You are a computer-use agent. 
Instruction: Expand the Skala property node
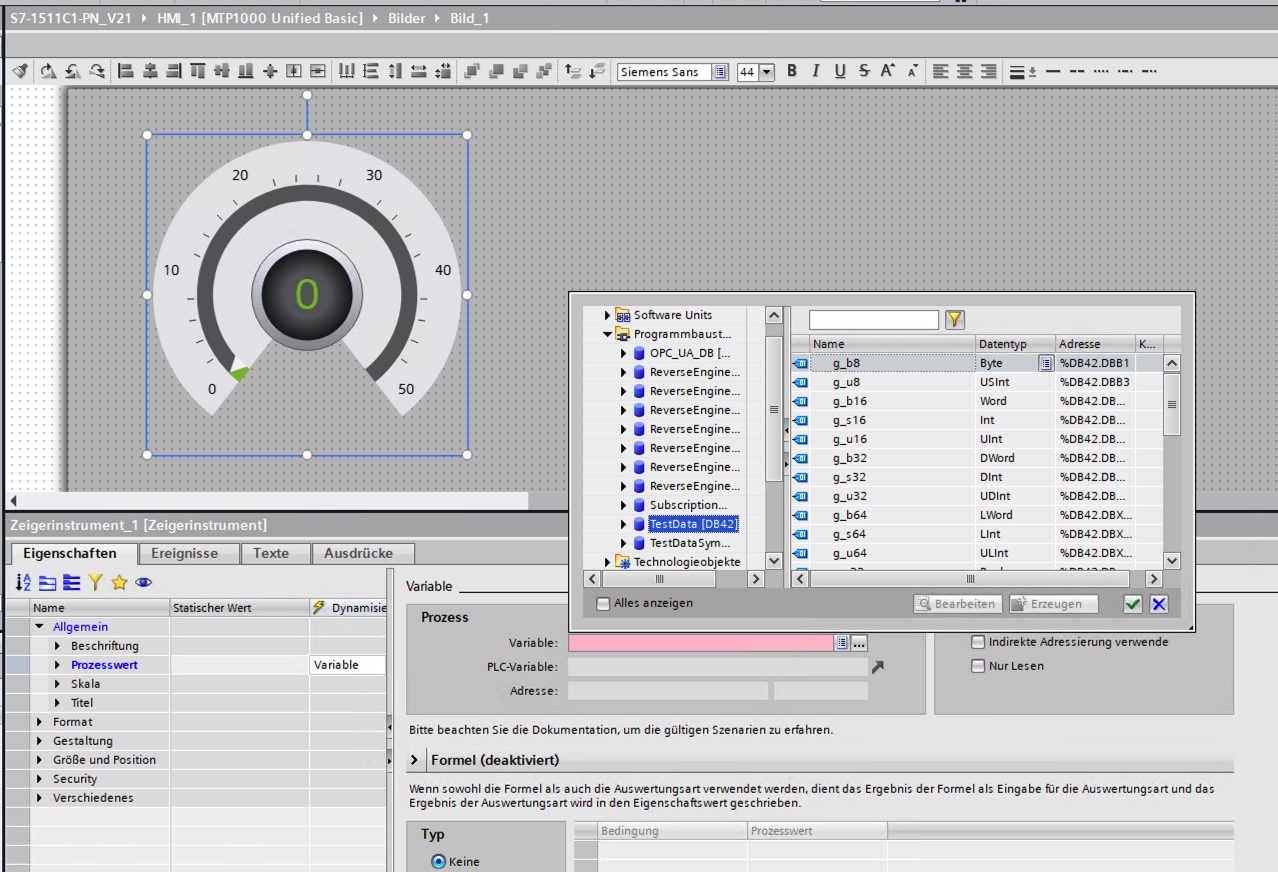[58, 684]
